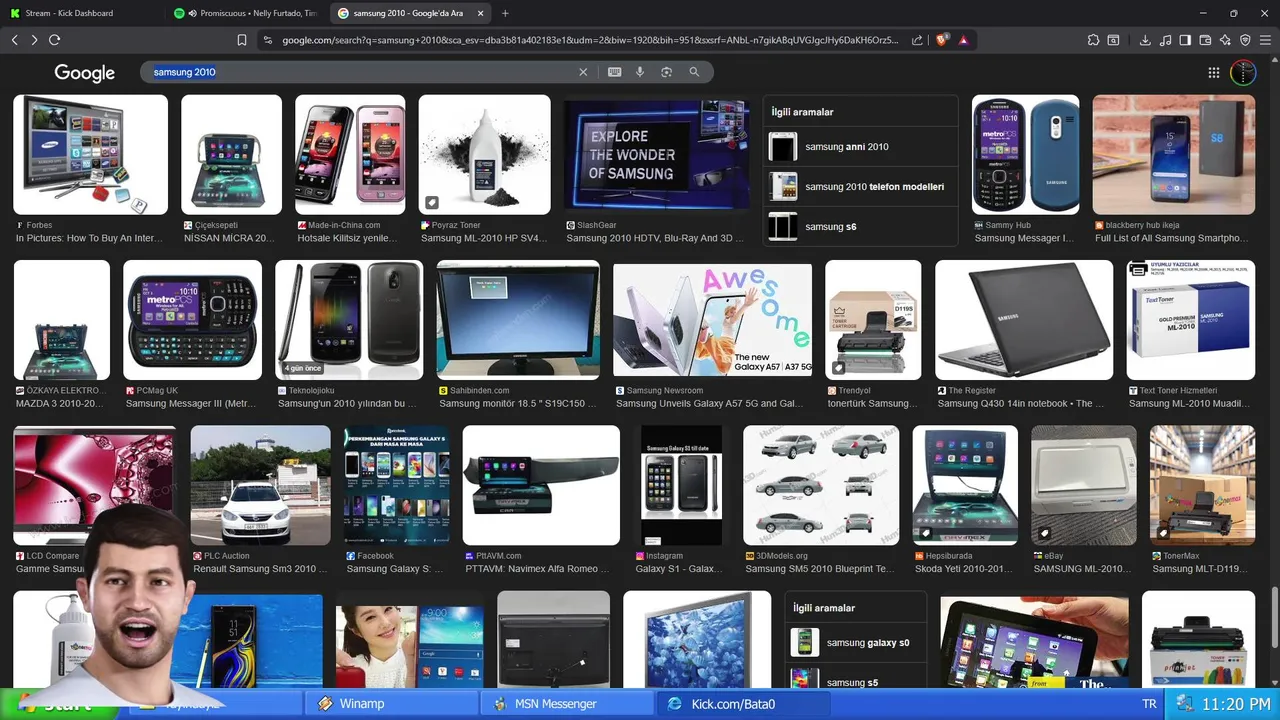
Task: Open Leo AI sparkle icon
Action: click(x=1225, y=40)
